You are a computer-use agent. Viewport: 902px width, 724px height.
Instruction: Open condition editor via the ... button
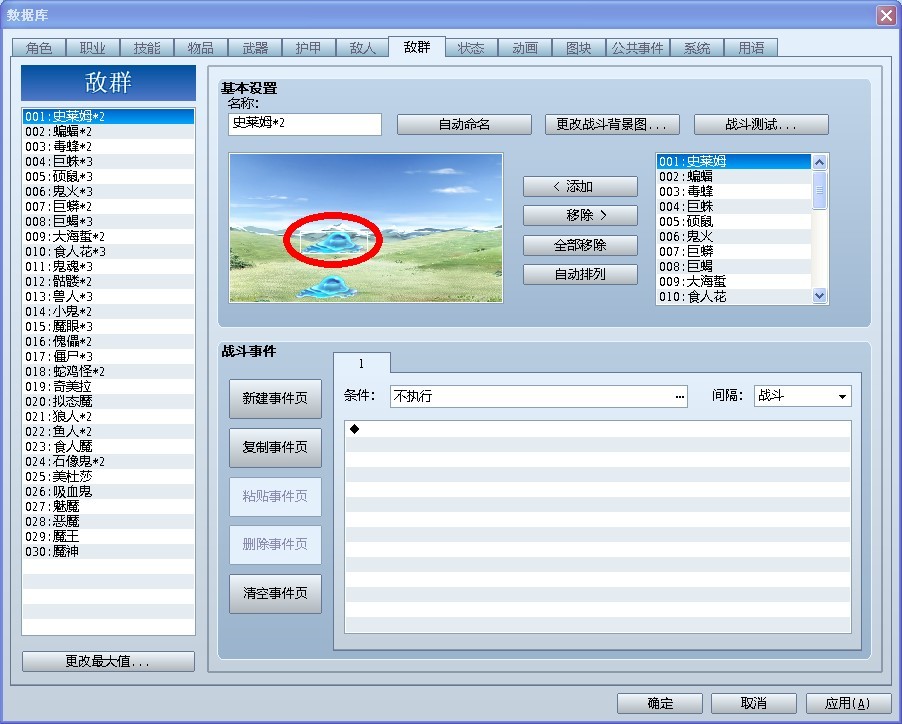679,396
